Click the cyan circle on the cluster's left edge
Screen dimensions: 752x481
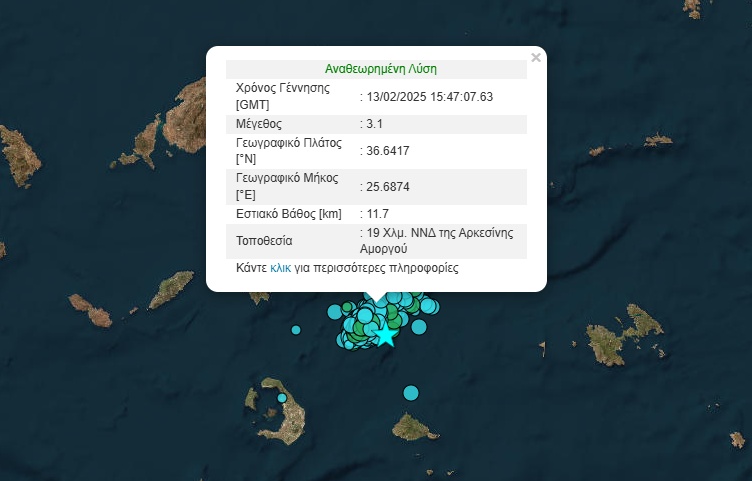[334, 312]
